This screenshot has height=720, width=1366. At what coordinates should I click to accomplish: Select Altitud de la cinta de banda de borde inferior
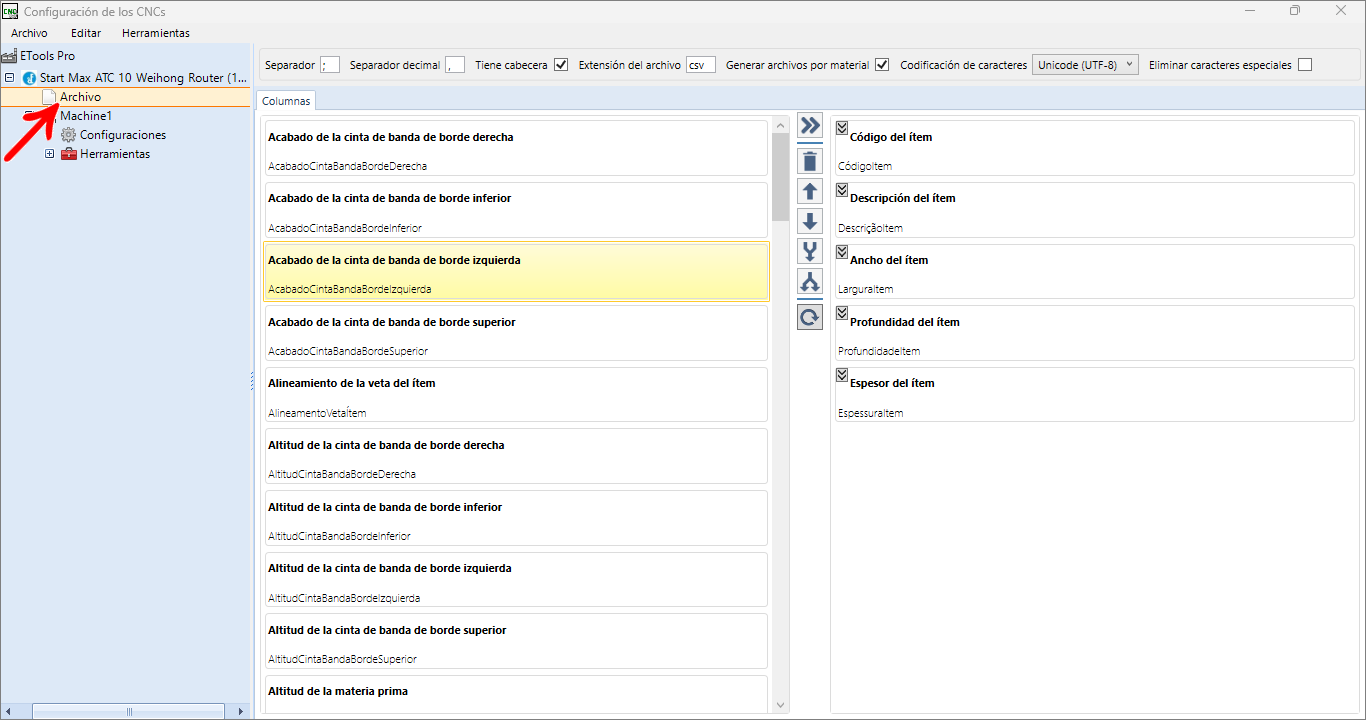515,518
